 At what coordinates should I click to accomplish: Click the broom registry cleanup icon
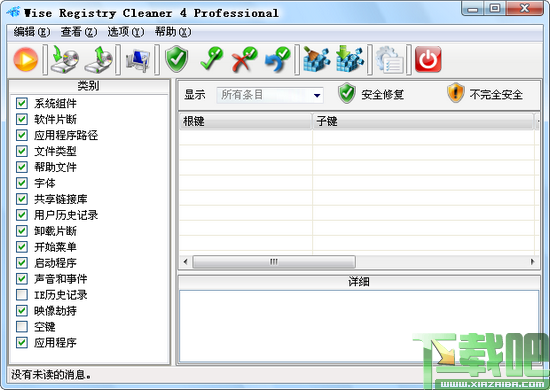coord(316,59)
